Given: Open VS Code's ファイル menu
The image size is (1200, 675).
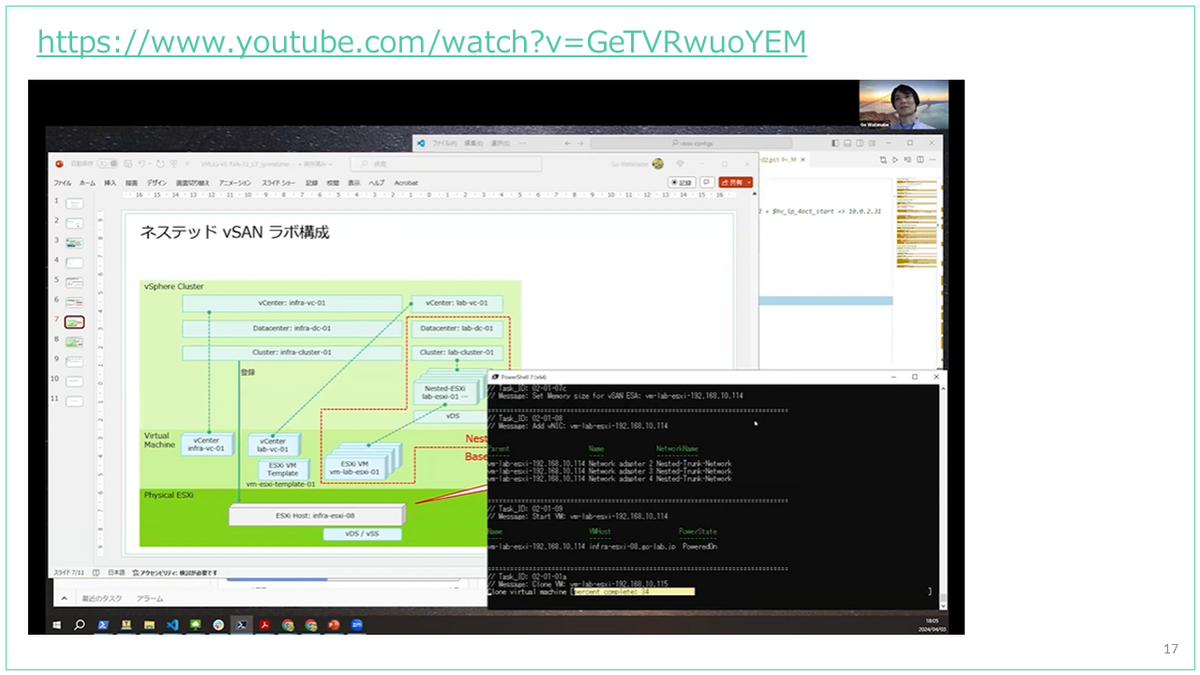Looking at the screenshot, I should point(444,143).
